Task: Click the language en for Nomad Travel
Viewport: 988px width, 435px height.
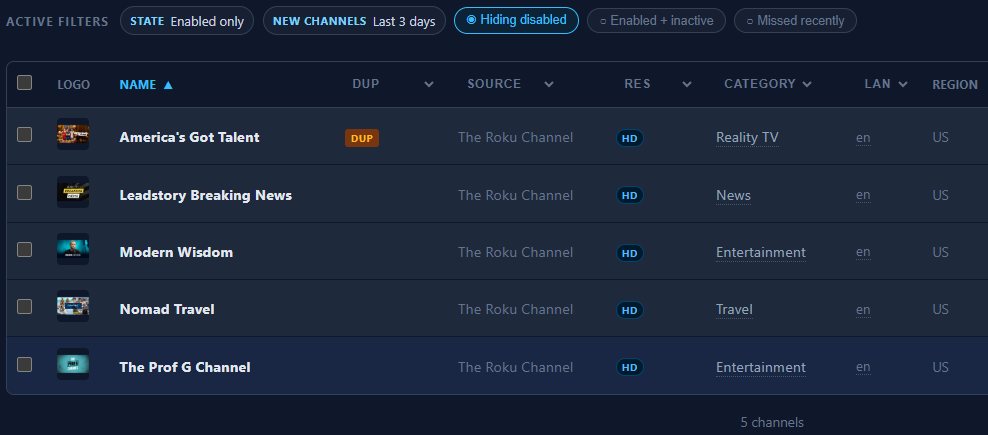Action: 863,310
